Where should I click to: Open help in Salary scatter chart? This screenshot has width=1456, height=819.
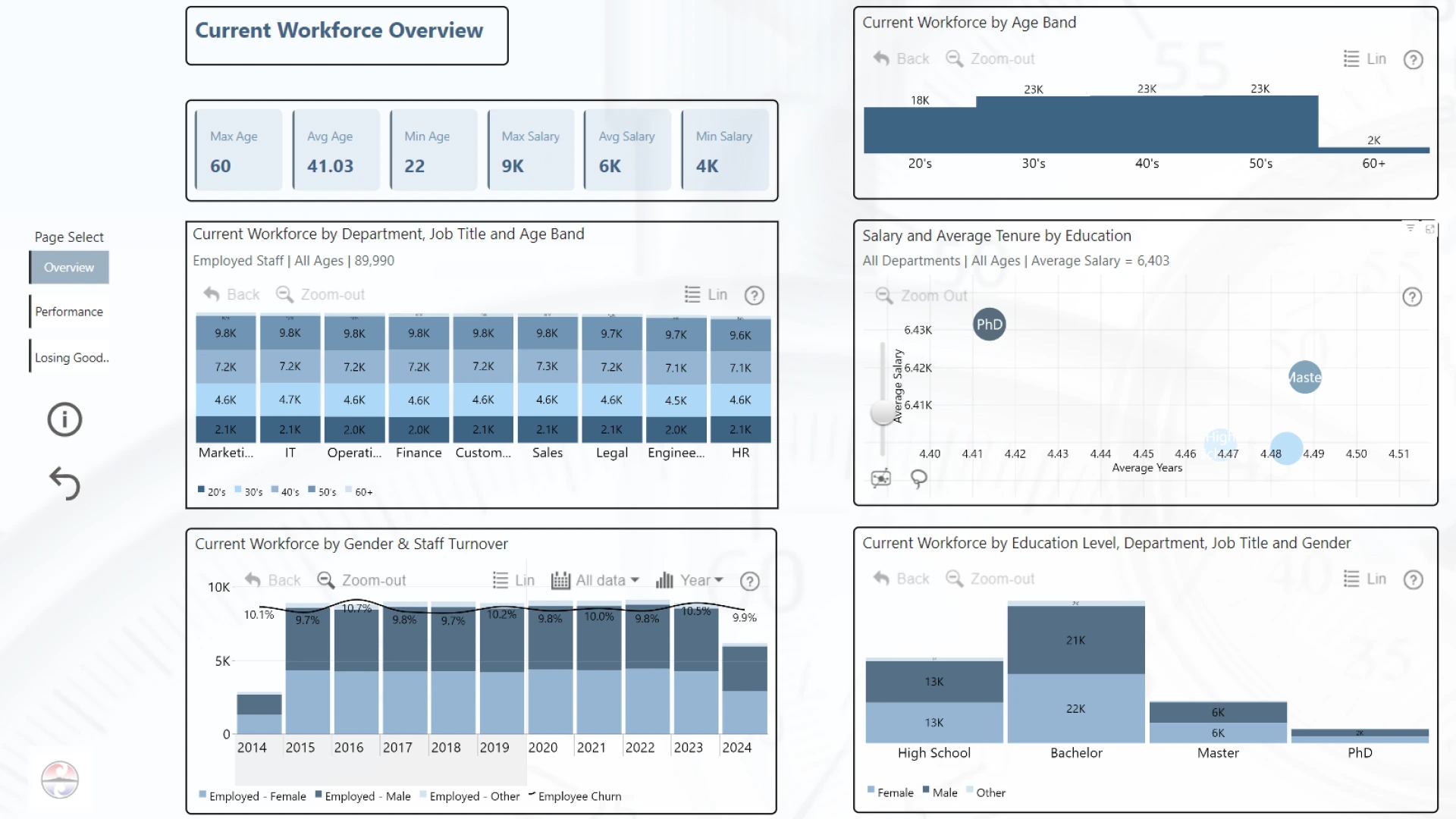click(1412, 297)
